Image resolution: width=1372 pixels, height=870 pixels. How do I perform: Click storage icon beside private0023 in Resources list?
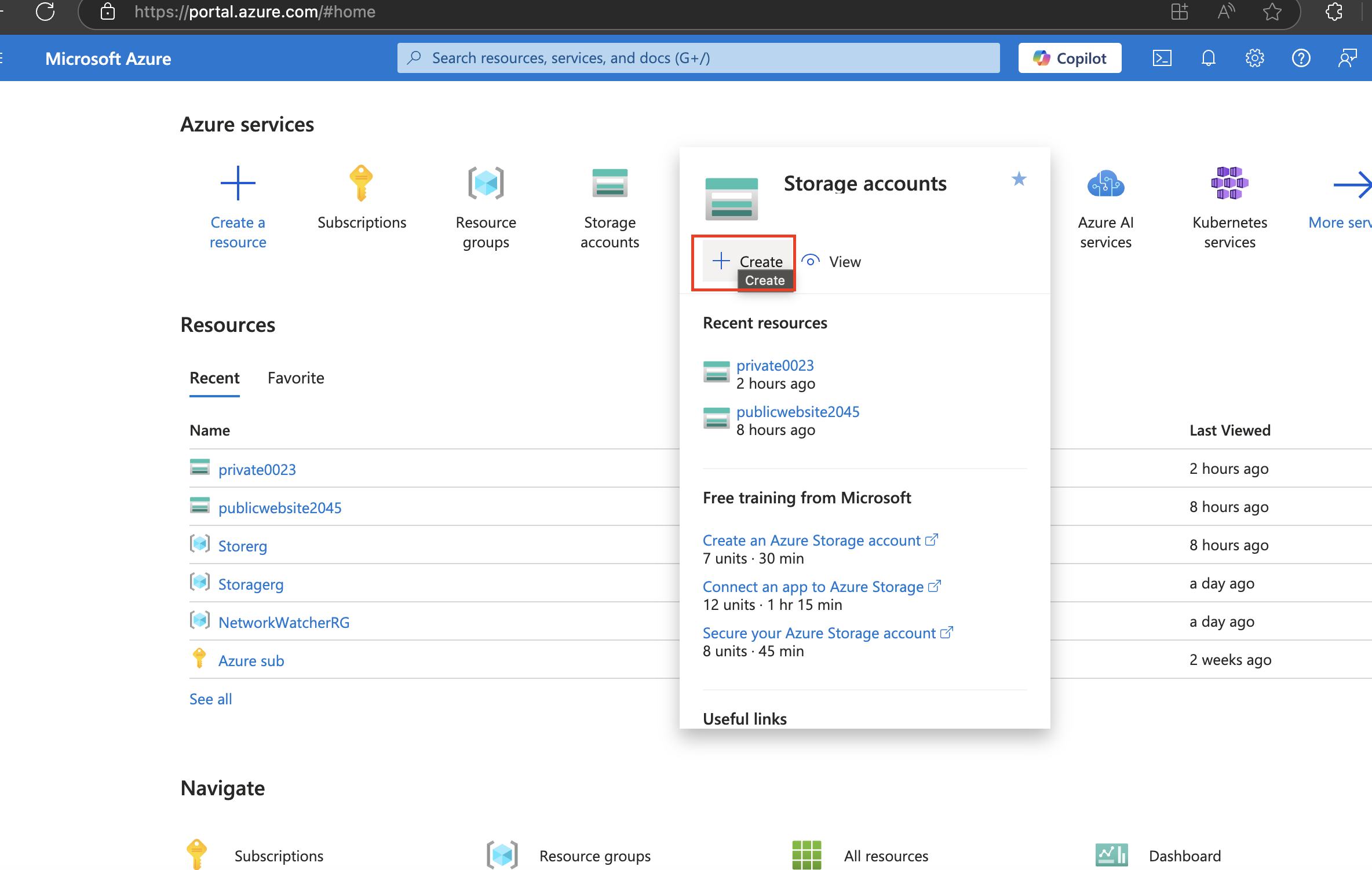(x=200, y=467)
